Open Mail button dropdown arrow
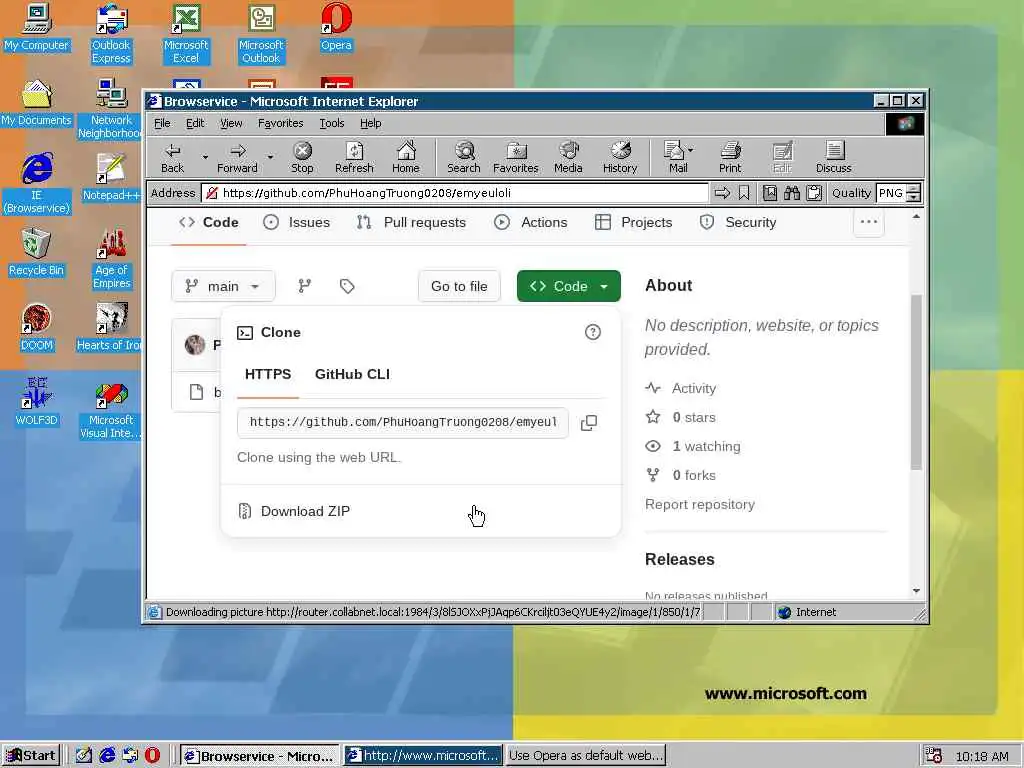The width and height of the screenshot is (1024, 768). pos(691,150)
